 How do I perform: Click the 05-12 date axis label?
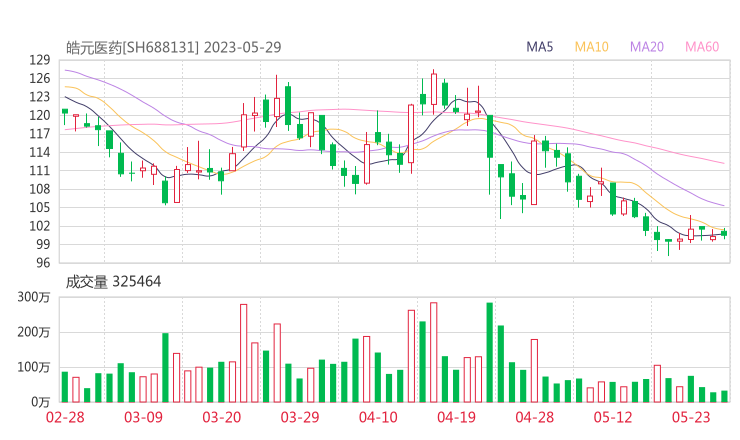click(613, 417)
